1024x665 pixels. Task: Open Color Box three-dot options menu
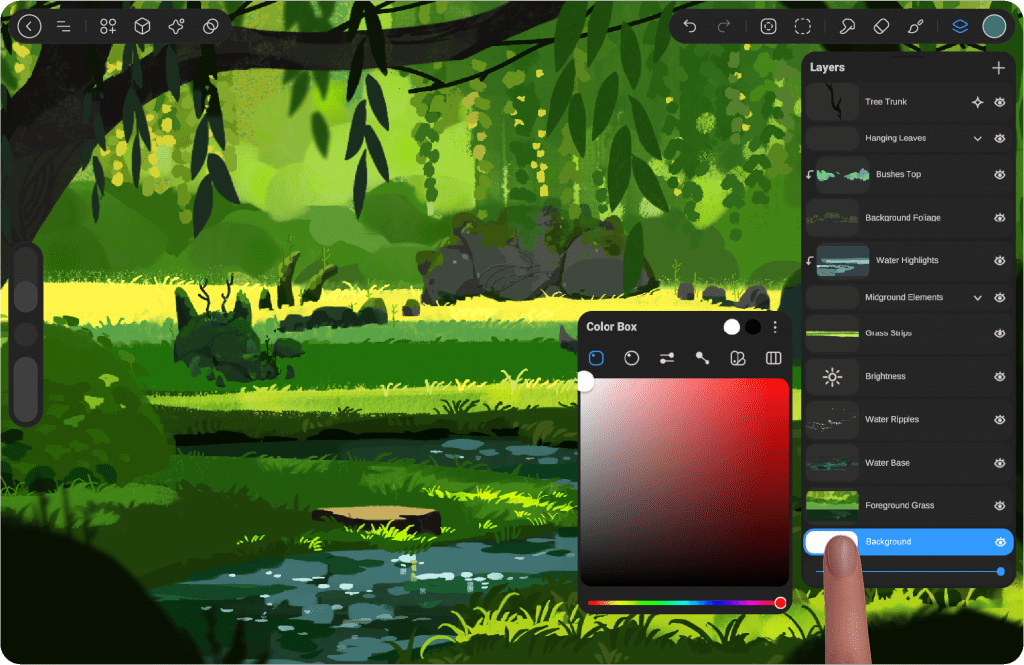click(775, 327)
